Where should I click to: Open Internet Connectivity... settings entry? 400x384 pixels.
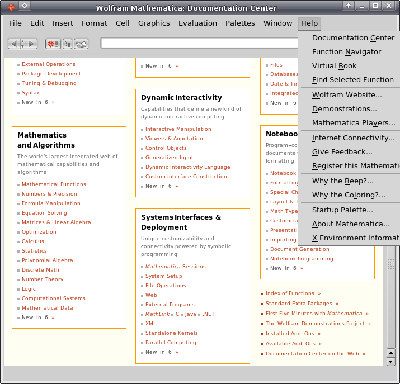click(350, 138)
